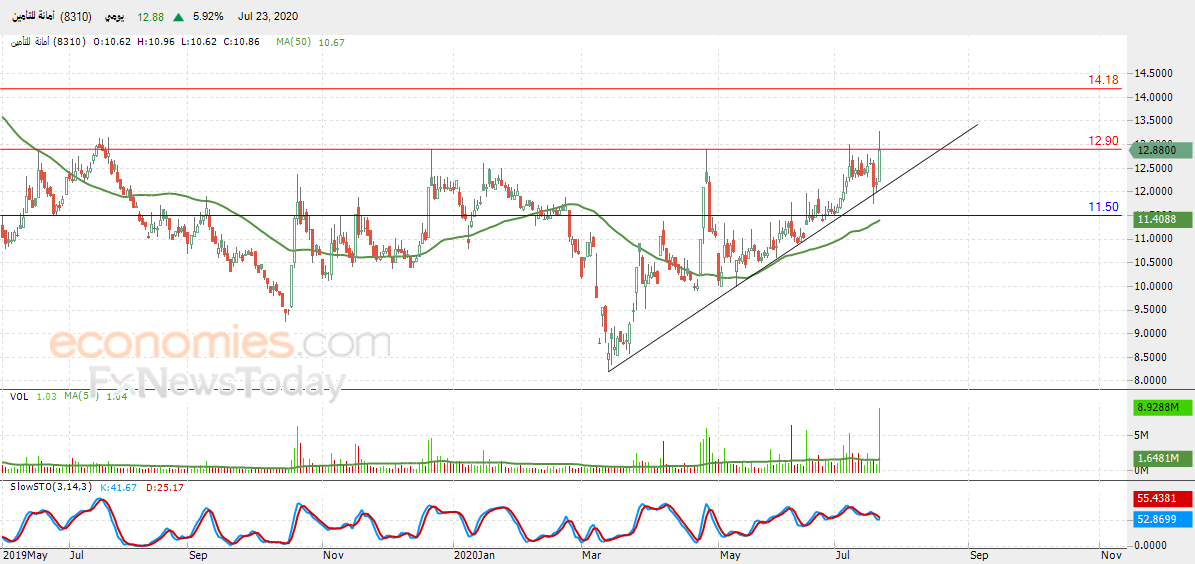The width and height of the screenshot is (1195, 564).
Task: Select the MA(50) 10.67 indicator label
Action: [x=311, y=43]
